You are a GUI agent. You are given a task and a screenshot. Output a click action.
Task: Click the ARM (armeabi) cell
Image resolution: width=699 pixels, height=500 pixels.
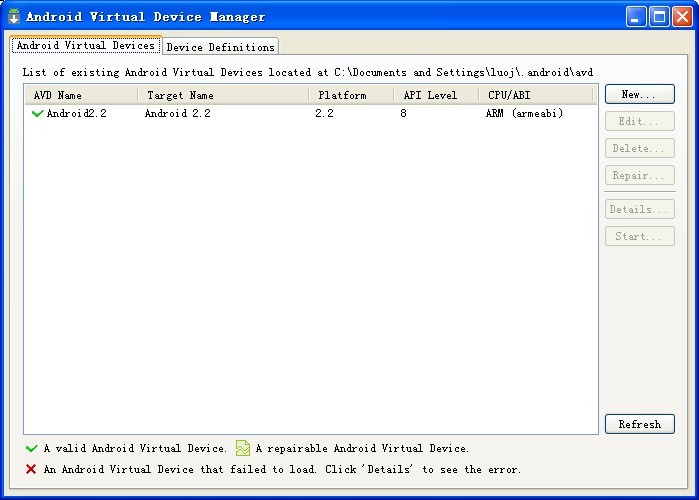pyautogui.click(x=524, y=114)
